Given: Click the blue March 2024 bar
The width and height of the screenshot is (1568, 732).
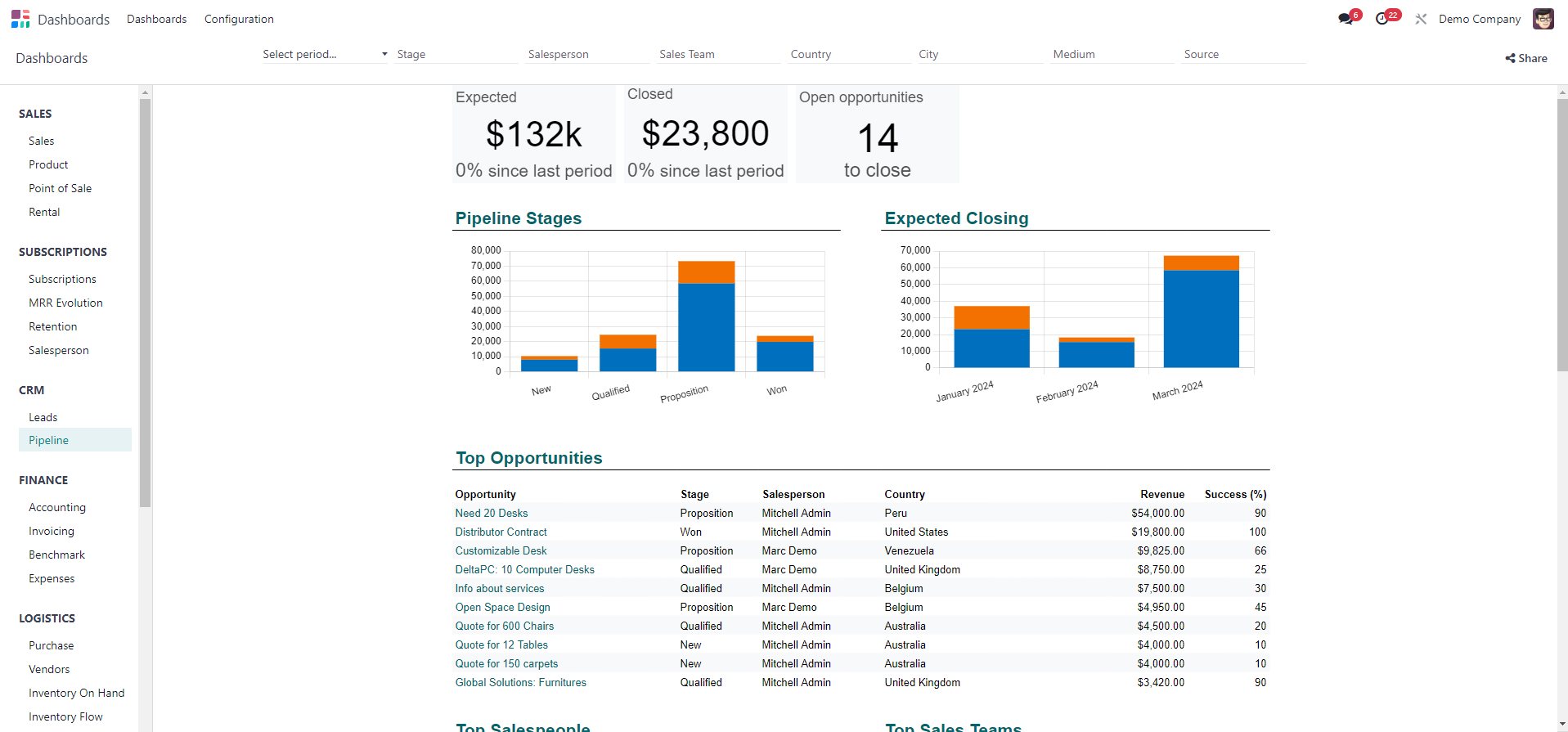Looking at the screenshot, I should pos(1201,319).
